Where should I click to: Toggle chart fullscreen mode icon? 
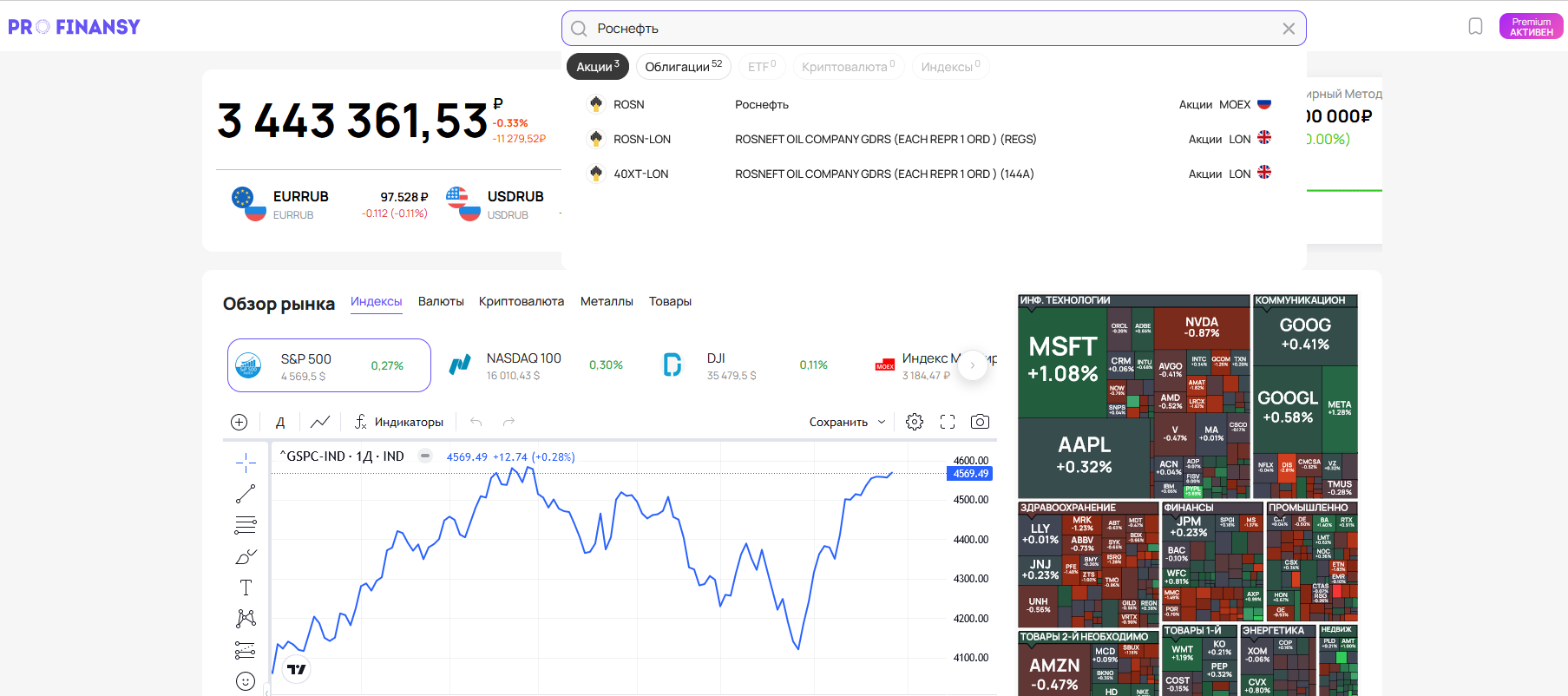click(x=948, y=422)
